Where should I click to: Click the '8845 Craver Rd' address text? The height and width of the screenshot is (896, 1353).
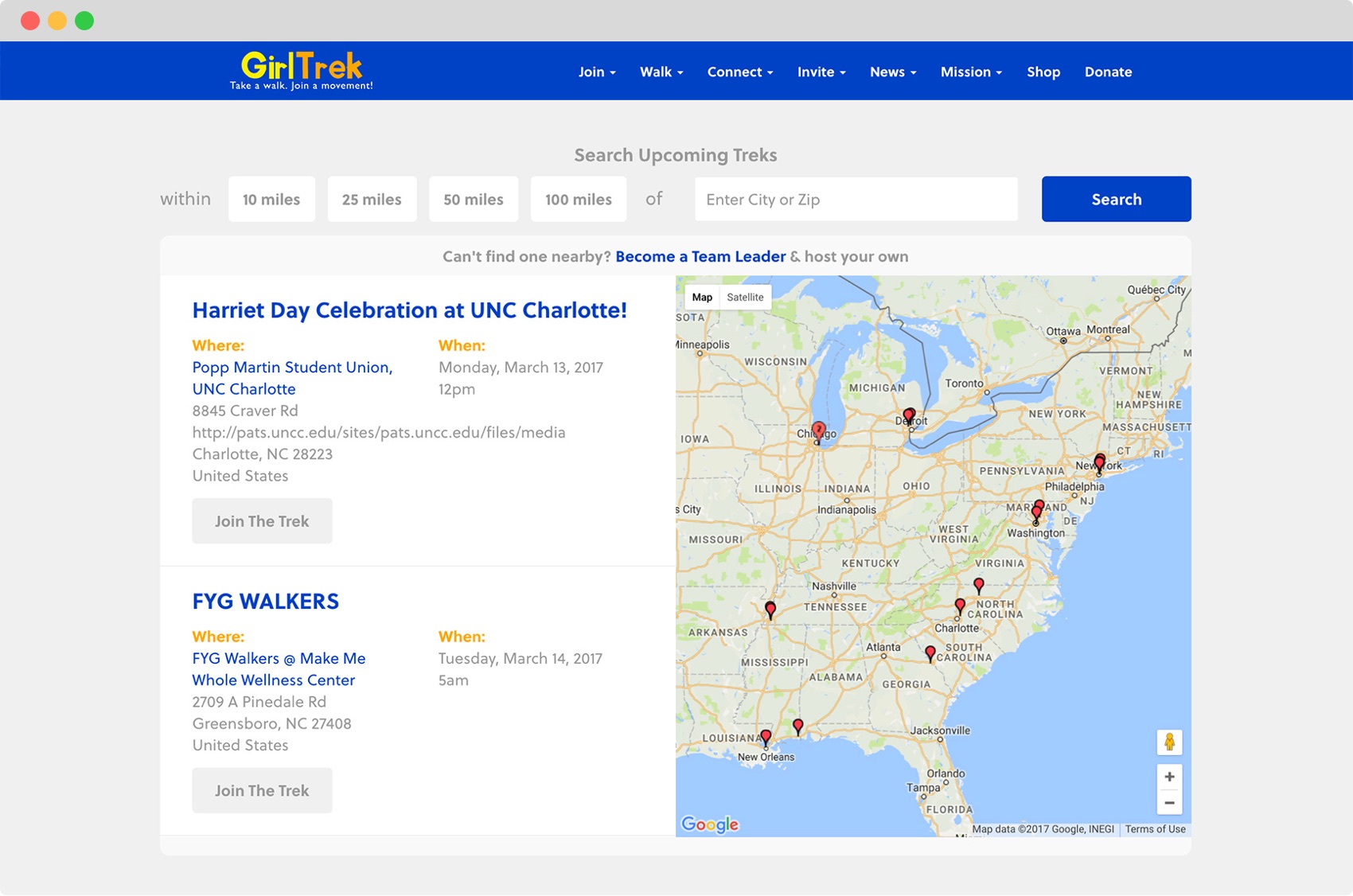245,411
